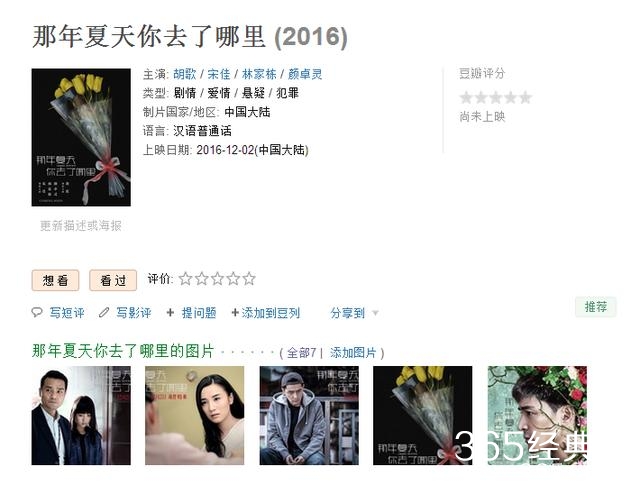
Task: Click the plus icon before 提问题
Action: 170,313
